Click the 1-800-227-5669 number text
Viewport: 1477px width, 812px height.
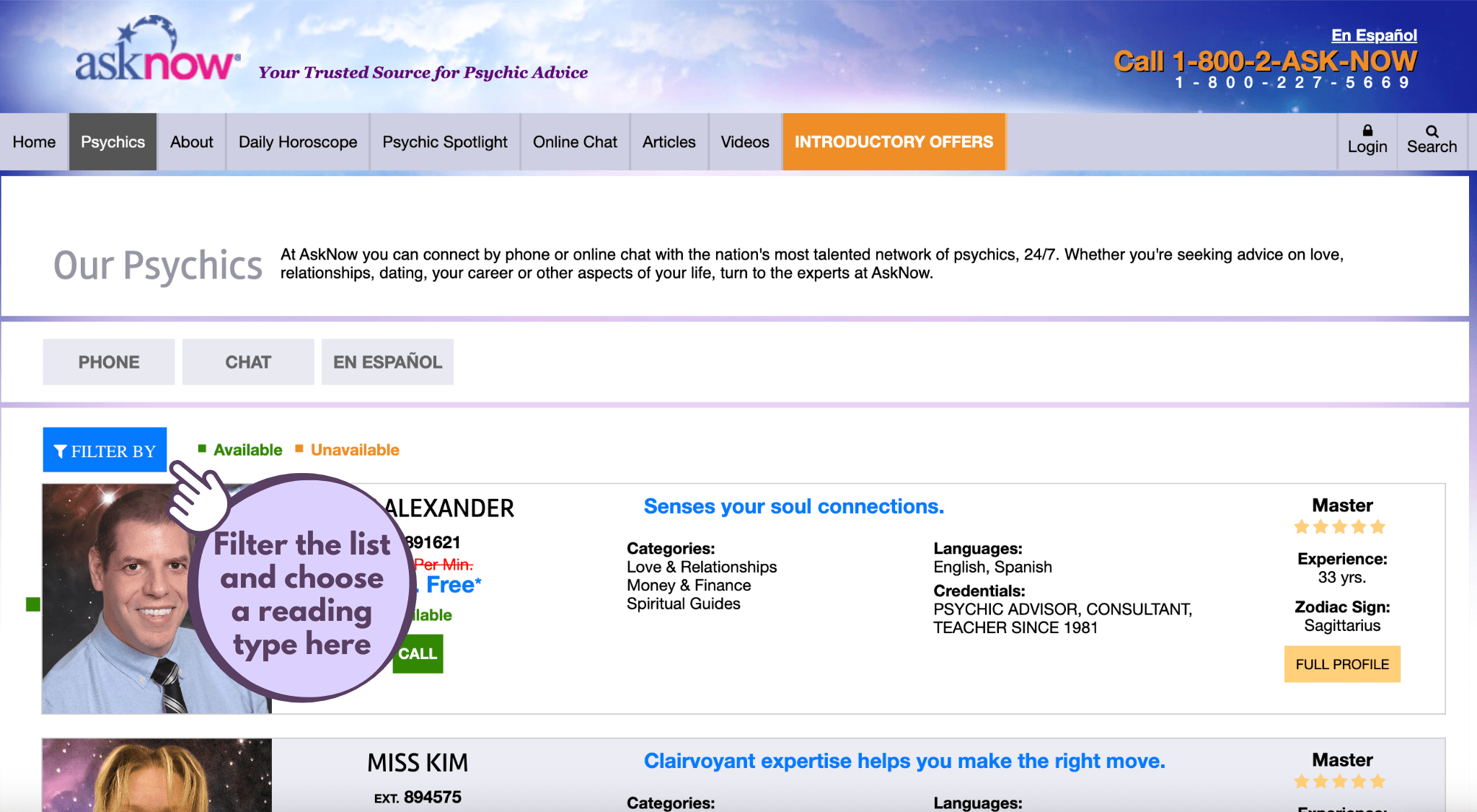[1293, 83]
